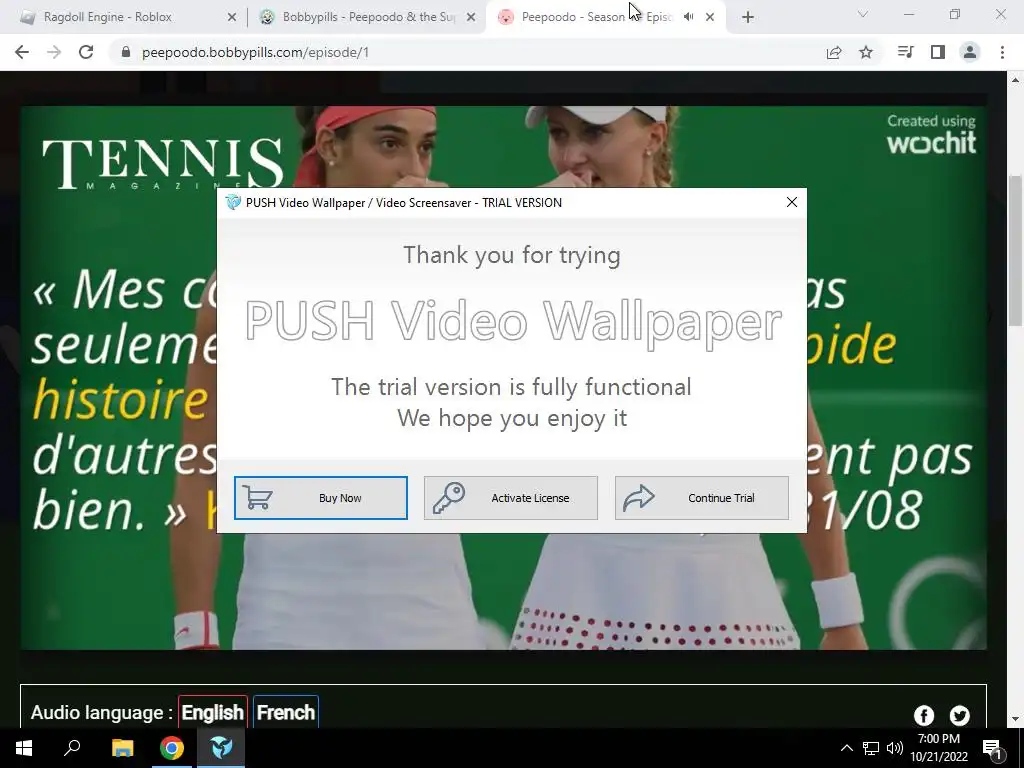Viewport: 1024px width, 768px height.
Task: Close the Bobbypills tab
Action: pos(471,17)
